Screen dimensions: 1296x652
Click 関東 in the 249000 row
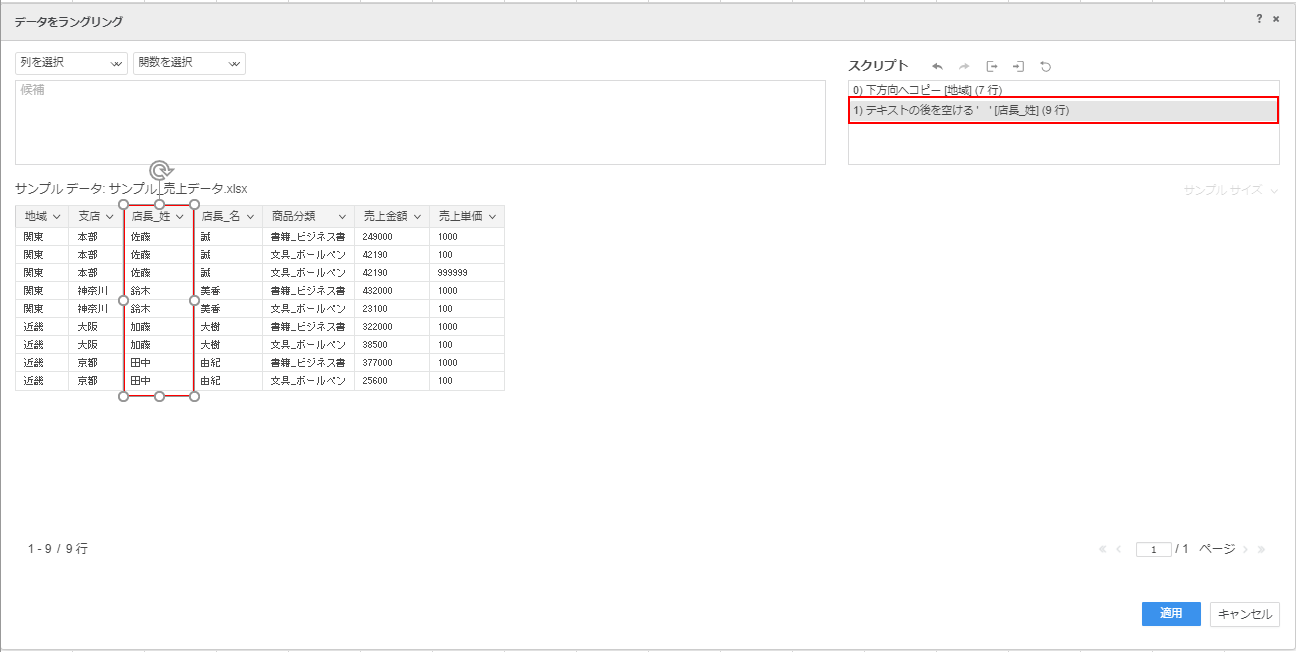click(x=42, y=237)
